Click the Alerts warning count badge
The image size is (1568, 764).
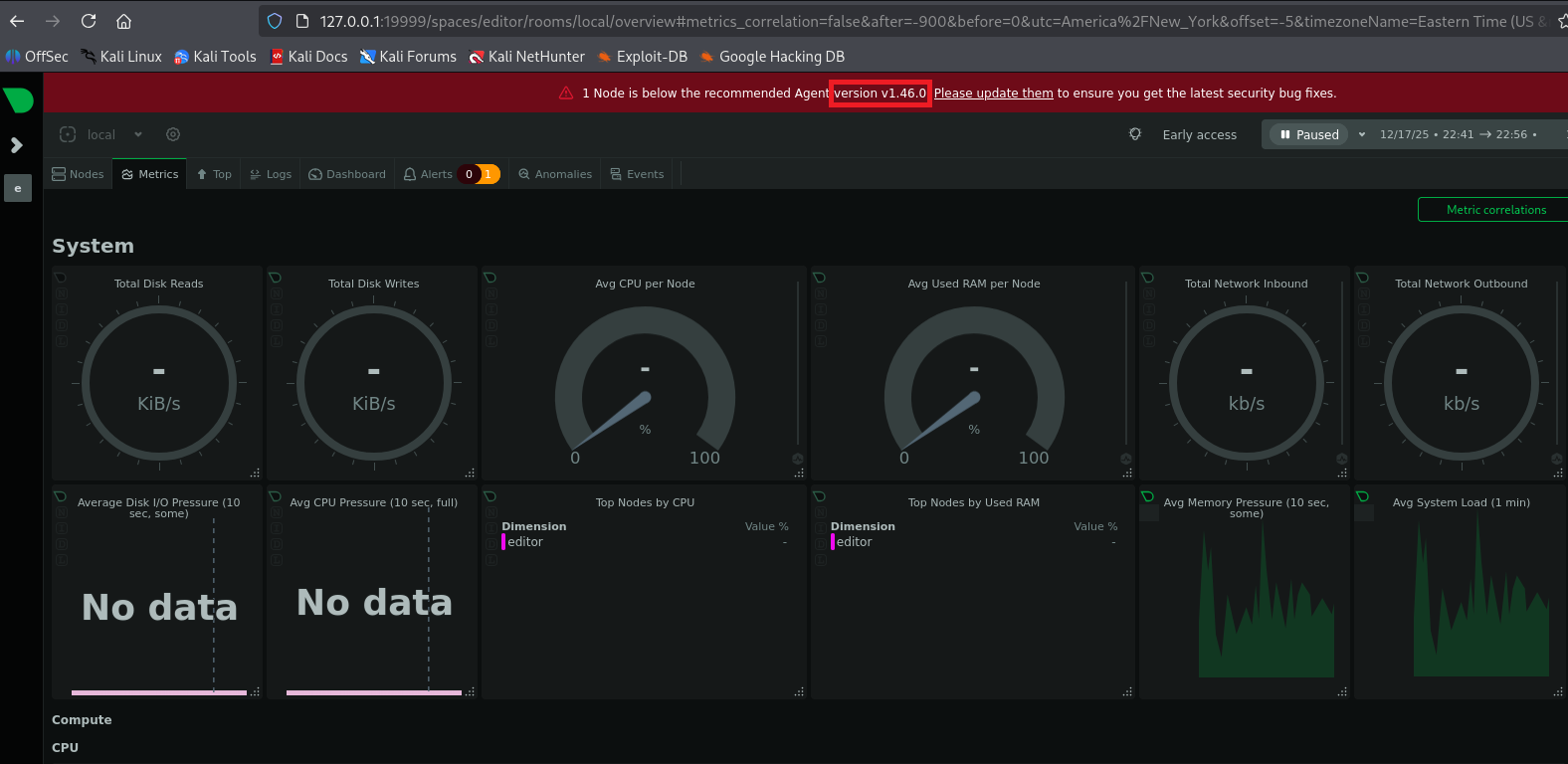(489, 174)
